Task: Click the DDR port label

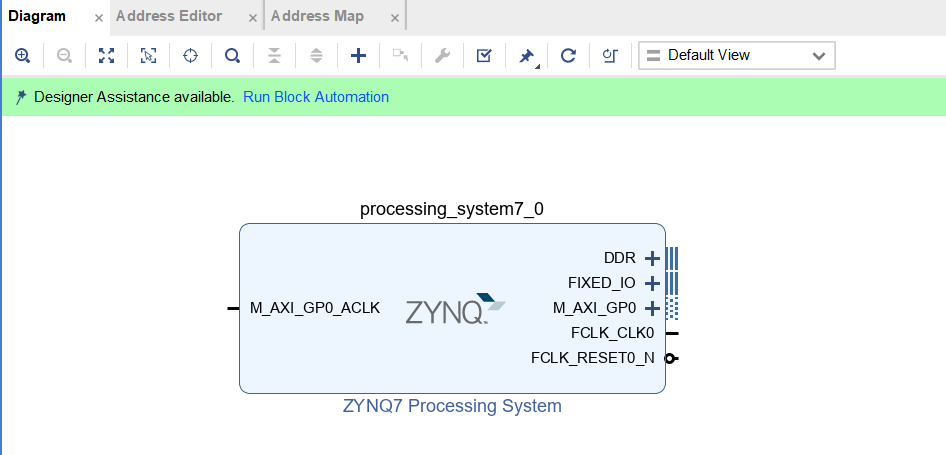Action: click(x=620, y=258)
